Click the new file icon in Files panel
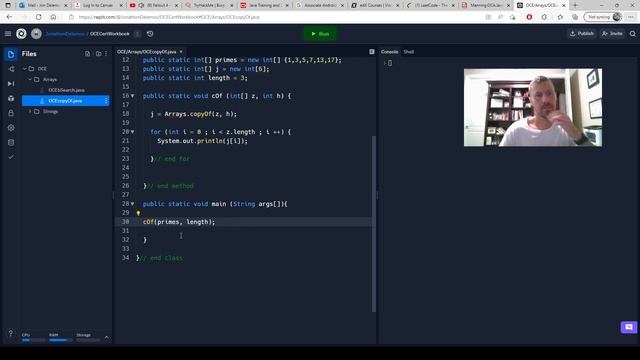 pos(87,54)
